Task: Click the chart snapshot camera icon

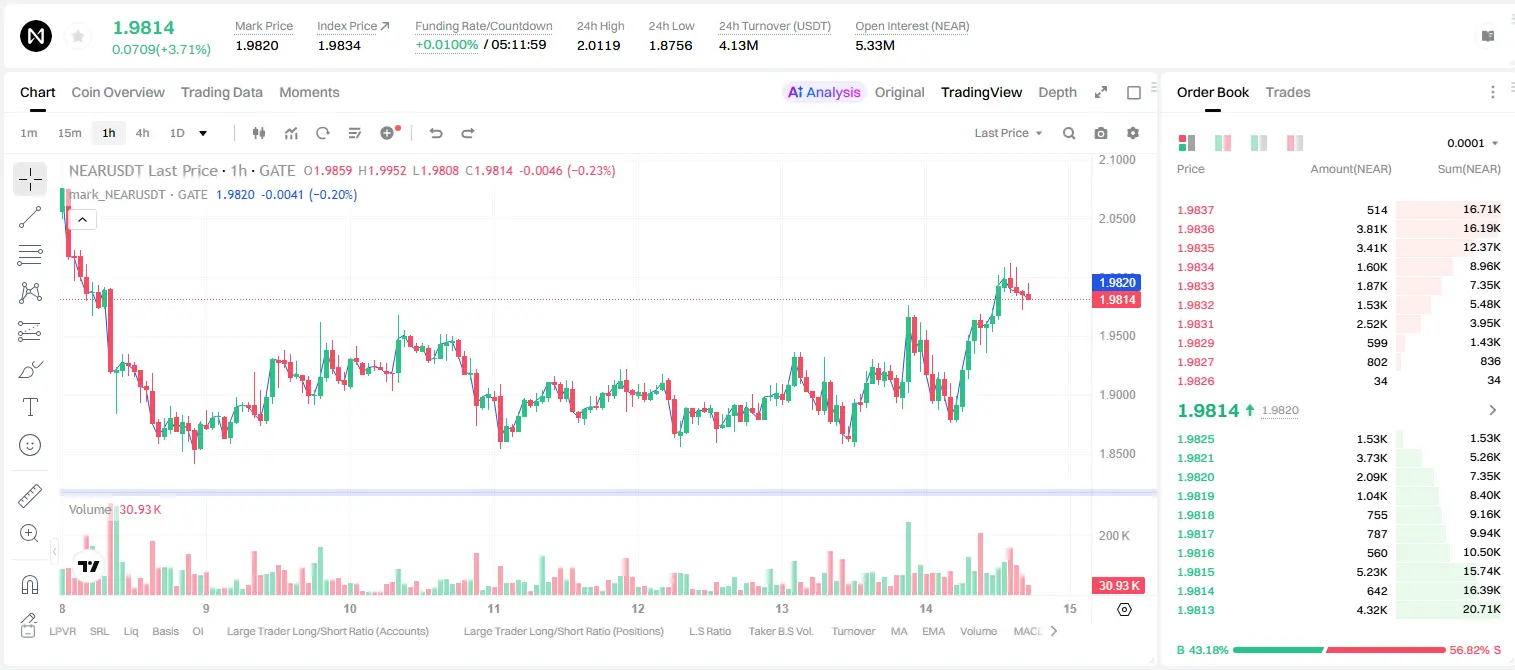Action: tap(1101, 133)
